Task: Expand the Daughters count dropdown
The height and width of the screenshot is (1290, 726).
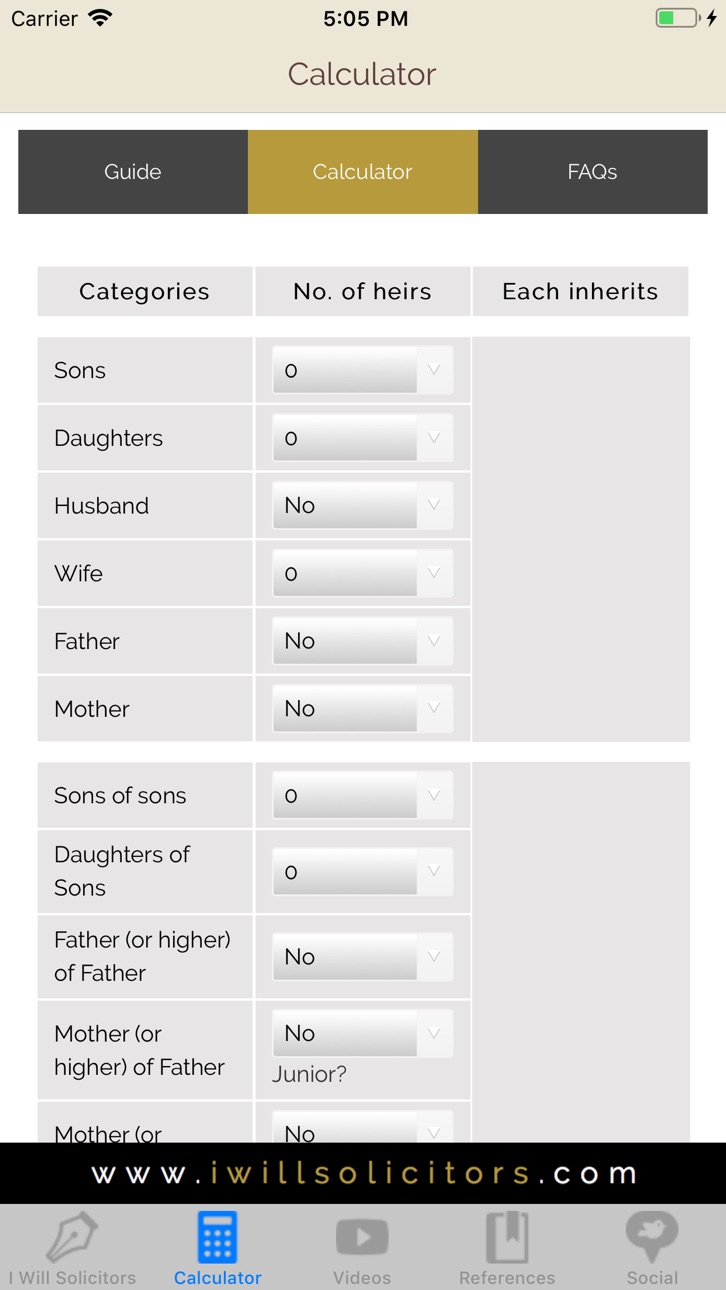Action: tap(362, 438)
